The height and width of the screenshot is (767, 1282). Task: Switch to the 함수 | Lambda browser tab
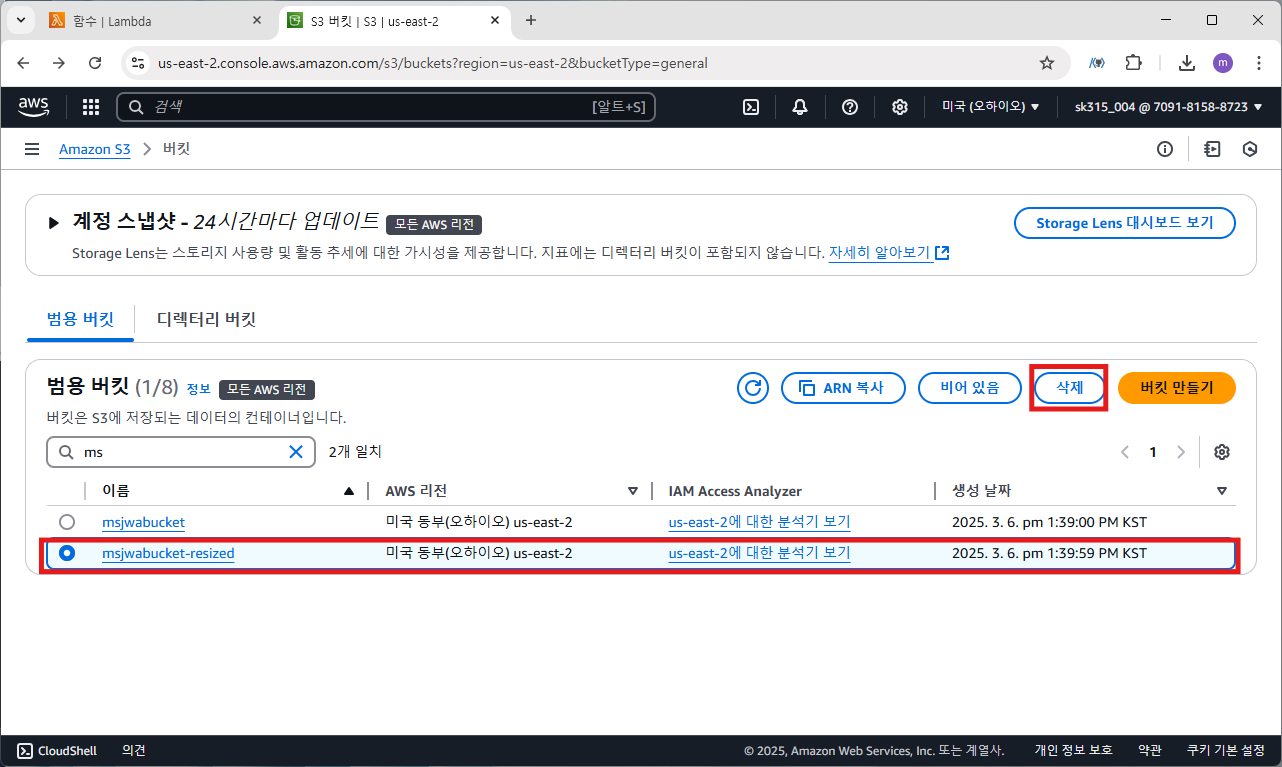pos(155,20)
